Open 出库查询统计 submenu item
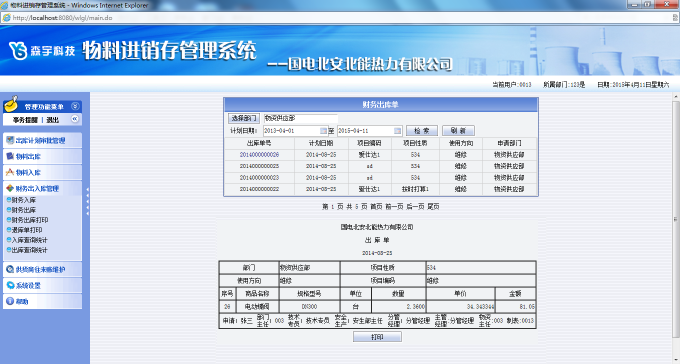The width and height of the screenshot is (680, 364). 30,250
